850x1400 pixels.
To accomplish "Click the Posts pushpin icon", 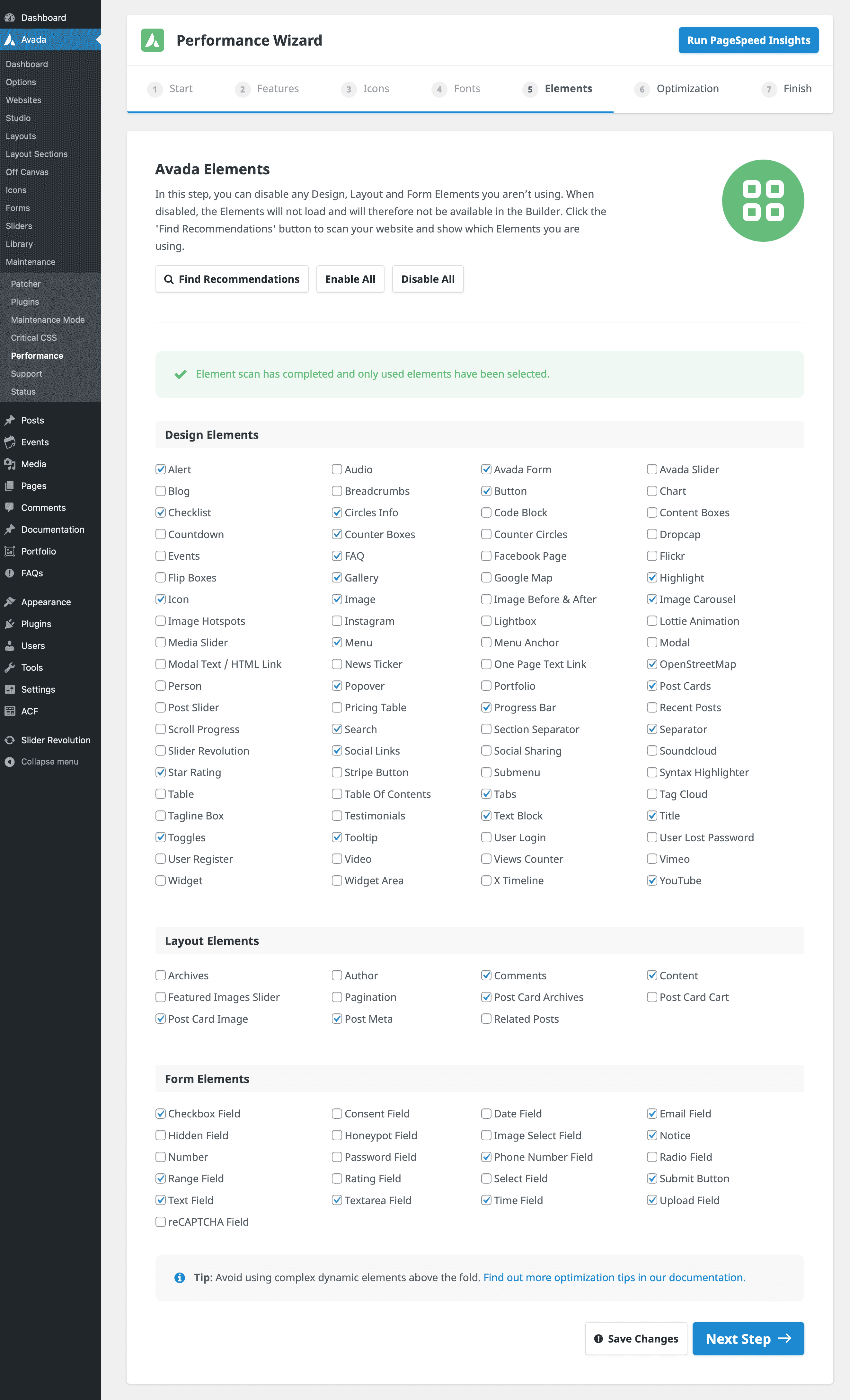I will tap(10, 420).
